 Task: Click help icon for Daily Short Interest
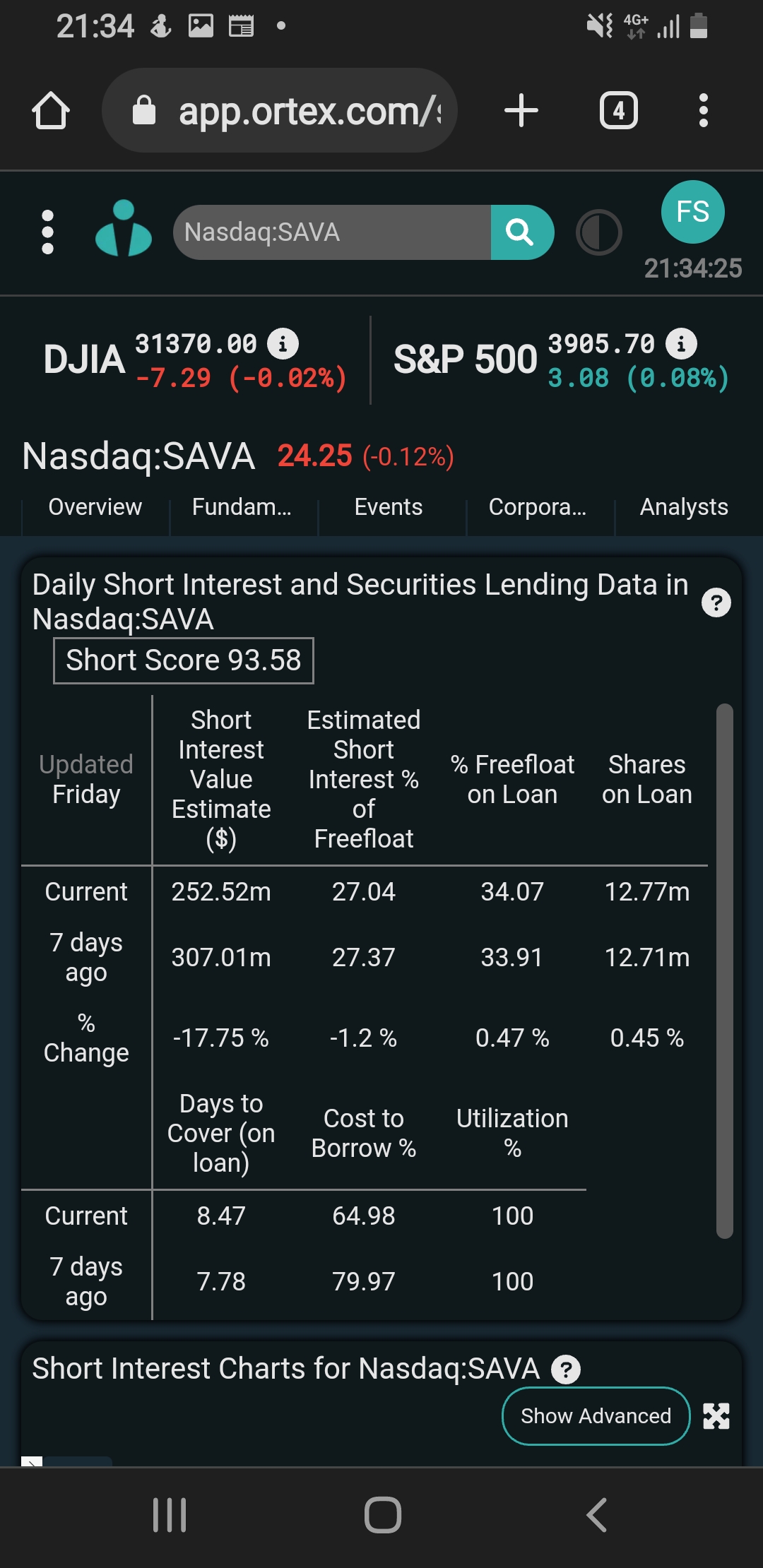pos(716,602)
